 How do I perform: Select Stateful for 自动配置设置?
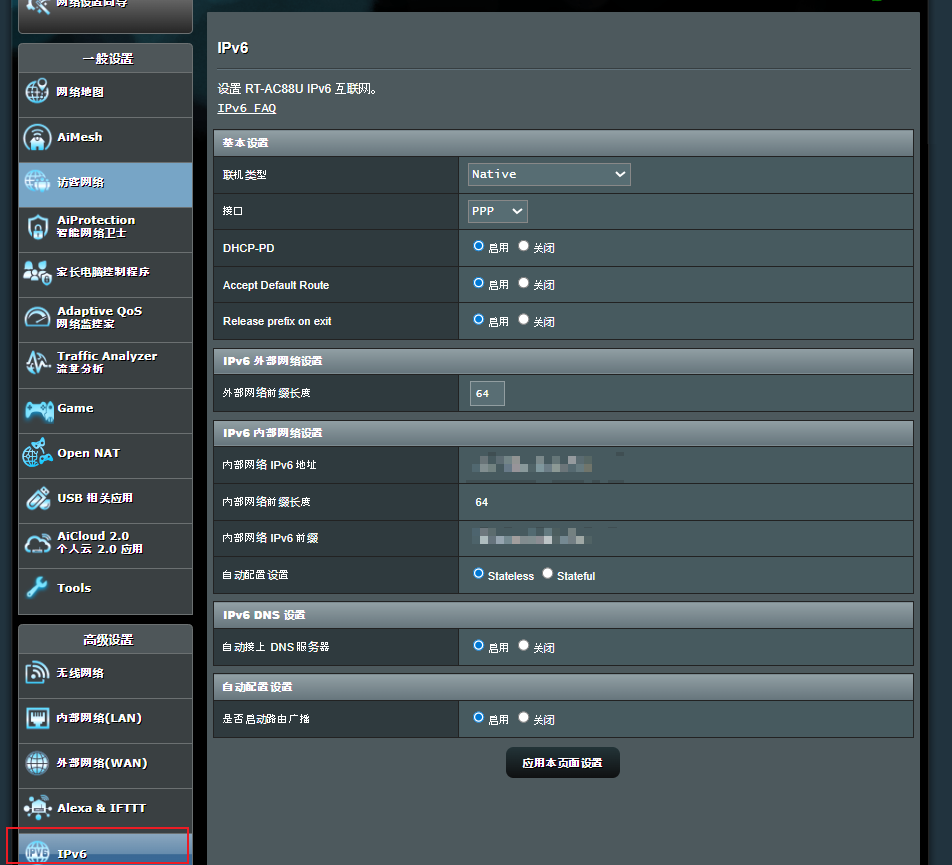coord(547,574)
